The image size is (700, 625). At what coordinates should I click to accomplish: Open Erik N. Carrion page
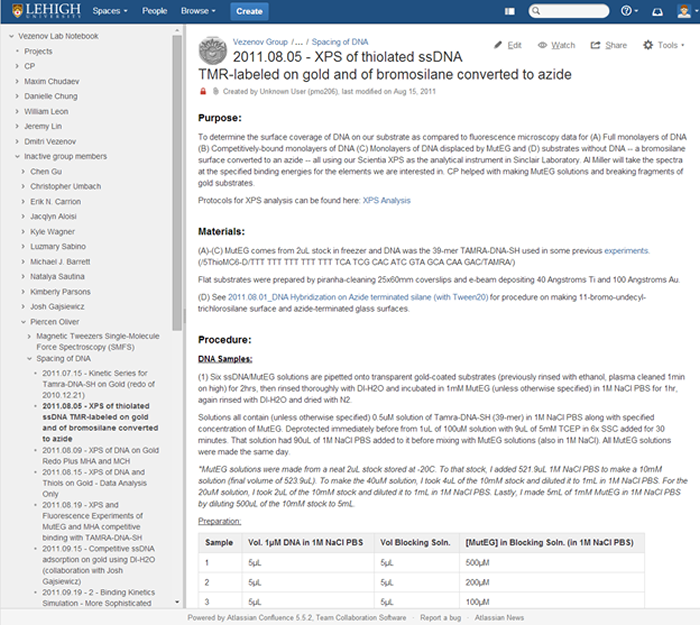coord(55,202)
